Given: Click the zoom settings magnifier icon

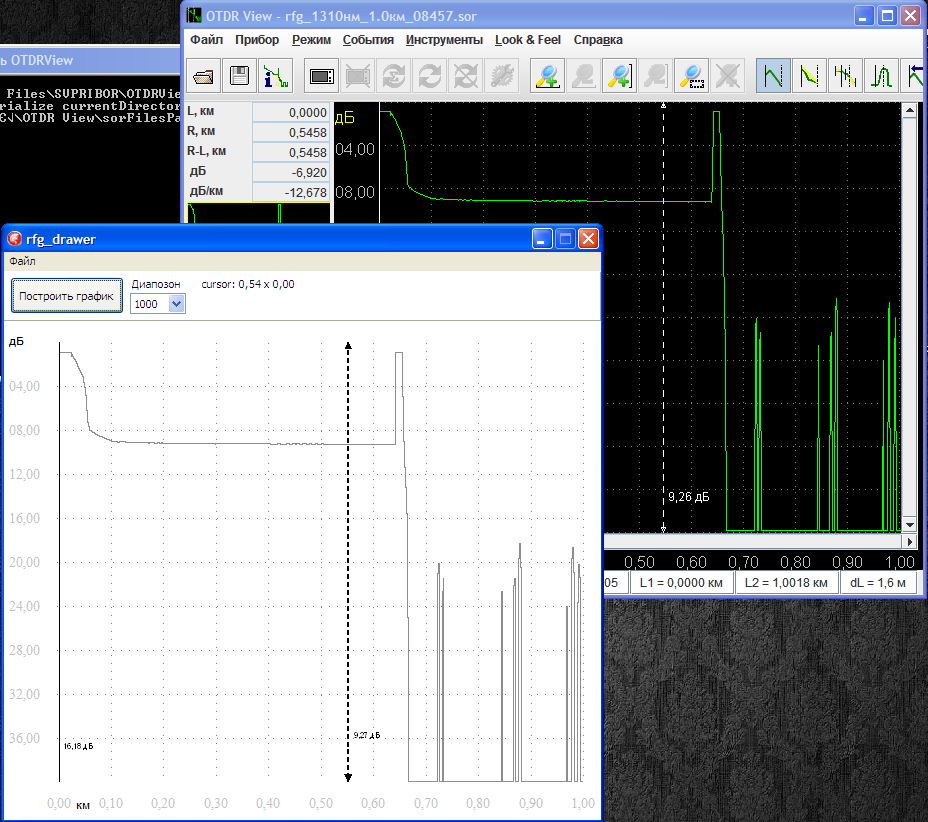Looking at the screenshot, I should pyautogui.click(x=690, y=76).
